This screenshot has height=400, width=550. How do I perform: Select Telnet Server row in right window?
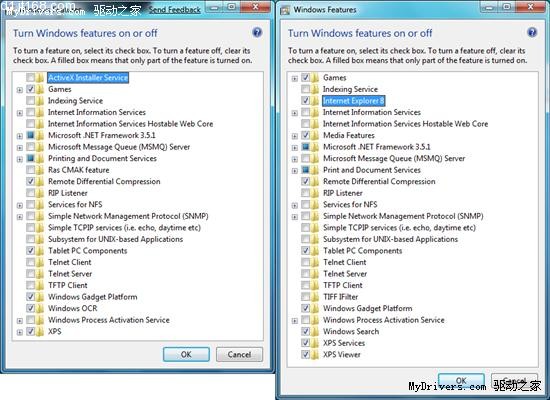pyautogui.click(x=345, y=274)
